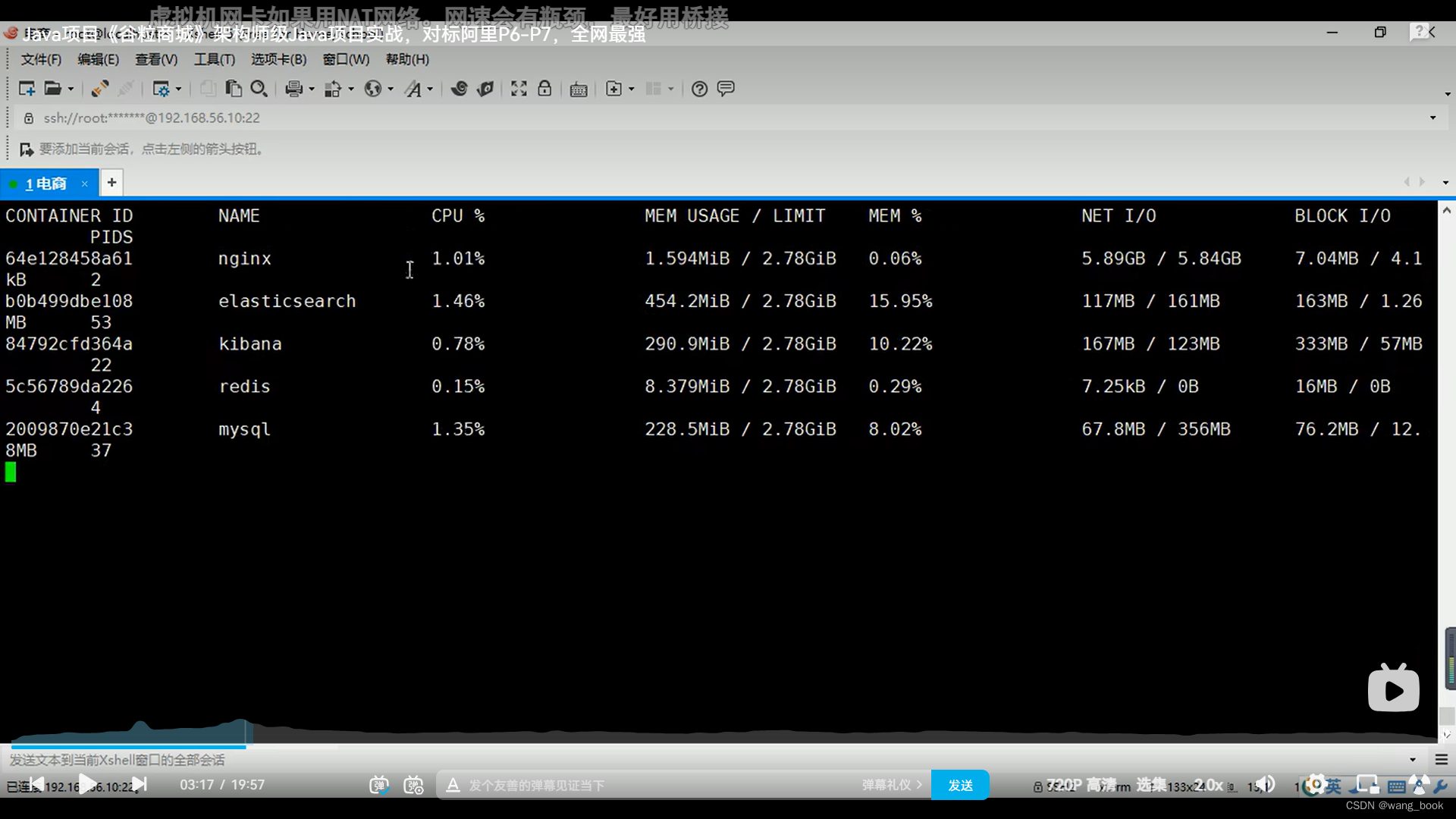Skip to the previous video
Image resolution: width=1456 pixels, height=819 pixels.
point(36,784)
